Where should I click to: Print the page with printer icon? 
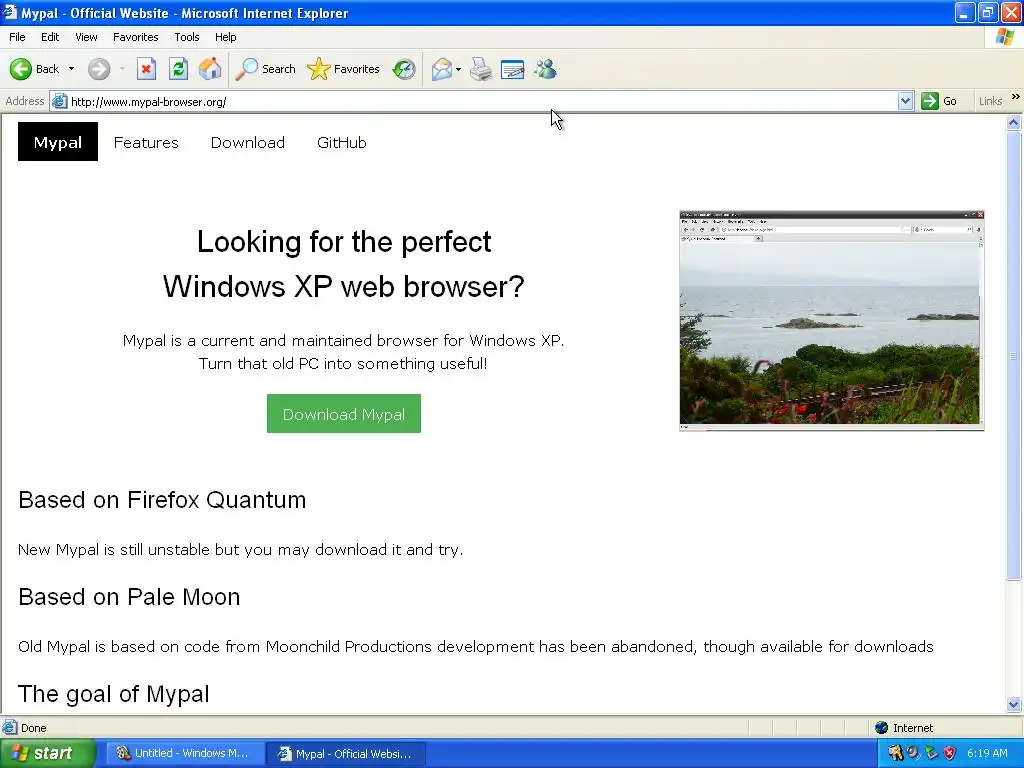tap(481, 69)
